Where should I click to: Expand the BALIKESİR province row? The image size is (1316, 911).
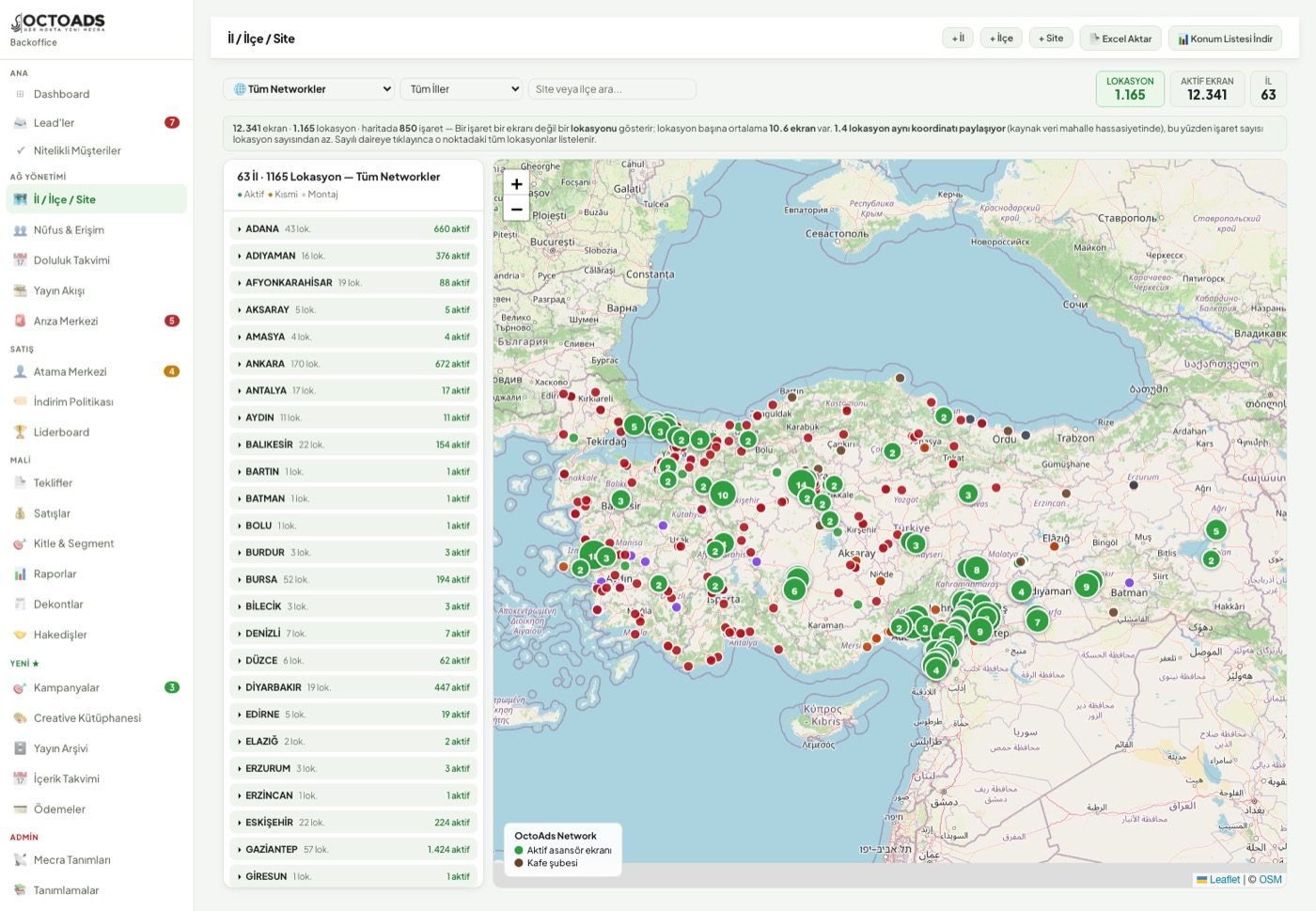pyautogui.click(x=353, y=445)
